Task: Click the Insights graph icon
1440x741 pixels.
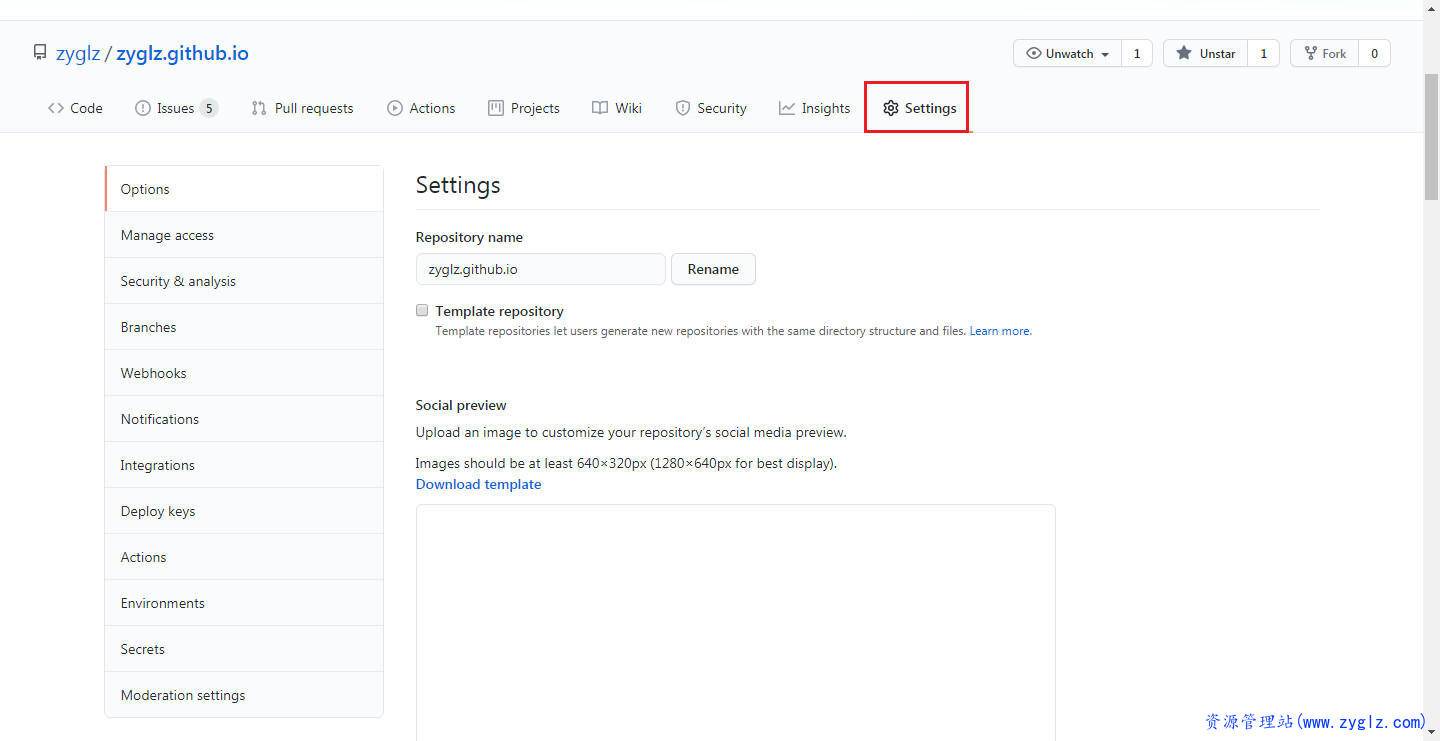Action: click(787, 108)
